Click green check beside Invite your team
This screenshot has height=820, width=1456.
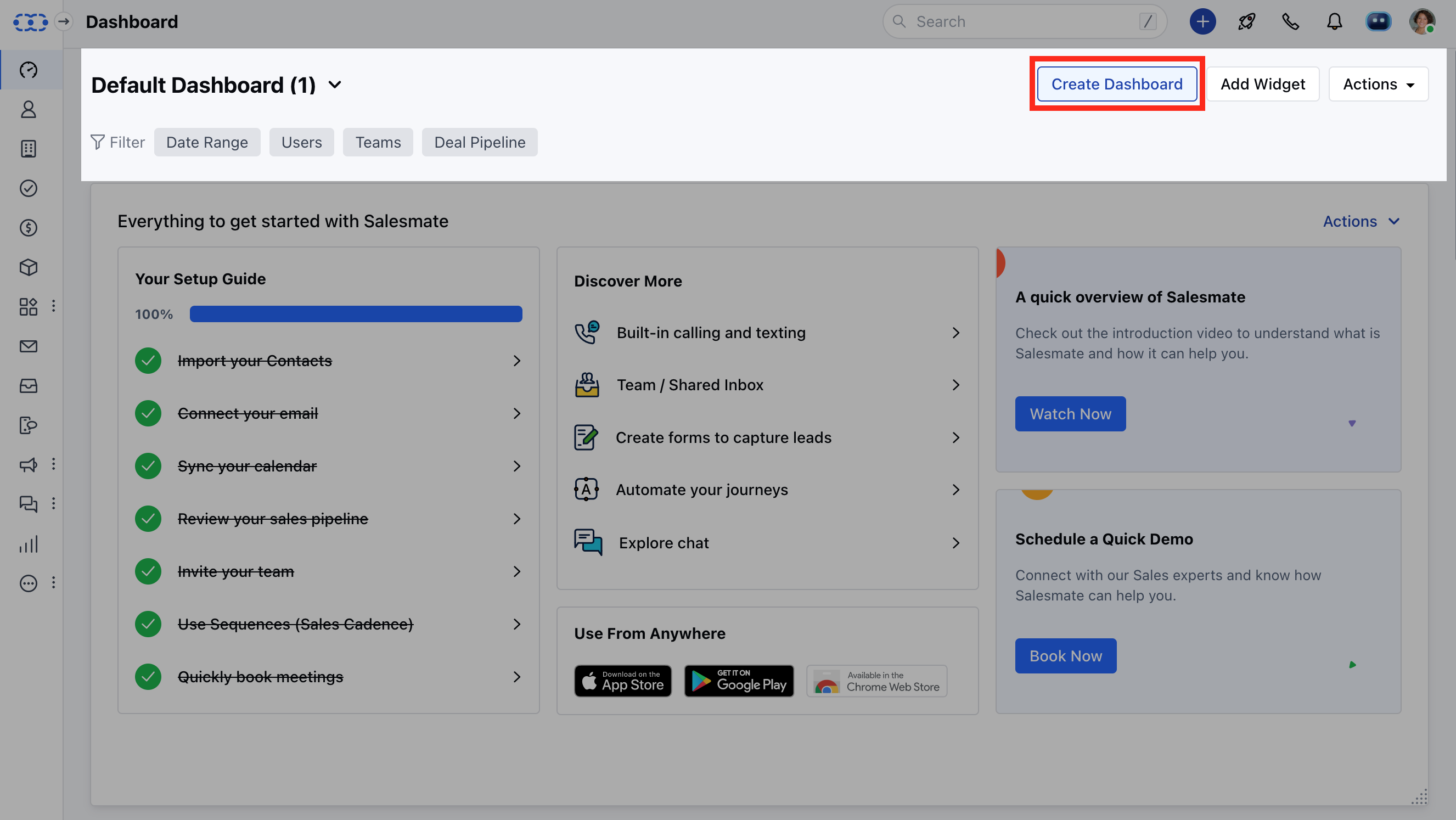[148, 571]
